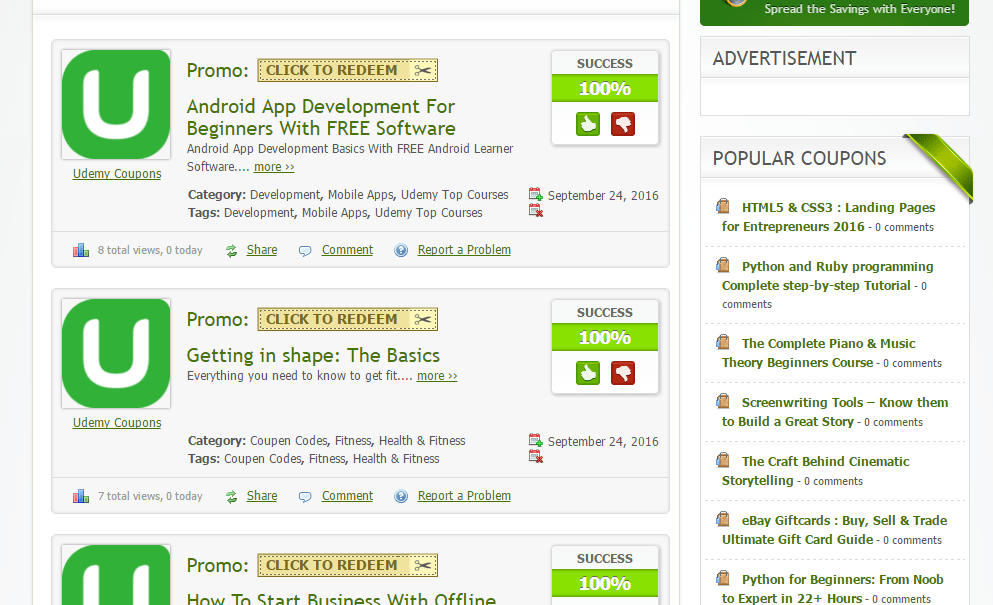Click views chart icon showing 8 total views
The image size is (993, 605).
(81, 250)
